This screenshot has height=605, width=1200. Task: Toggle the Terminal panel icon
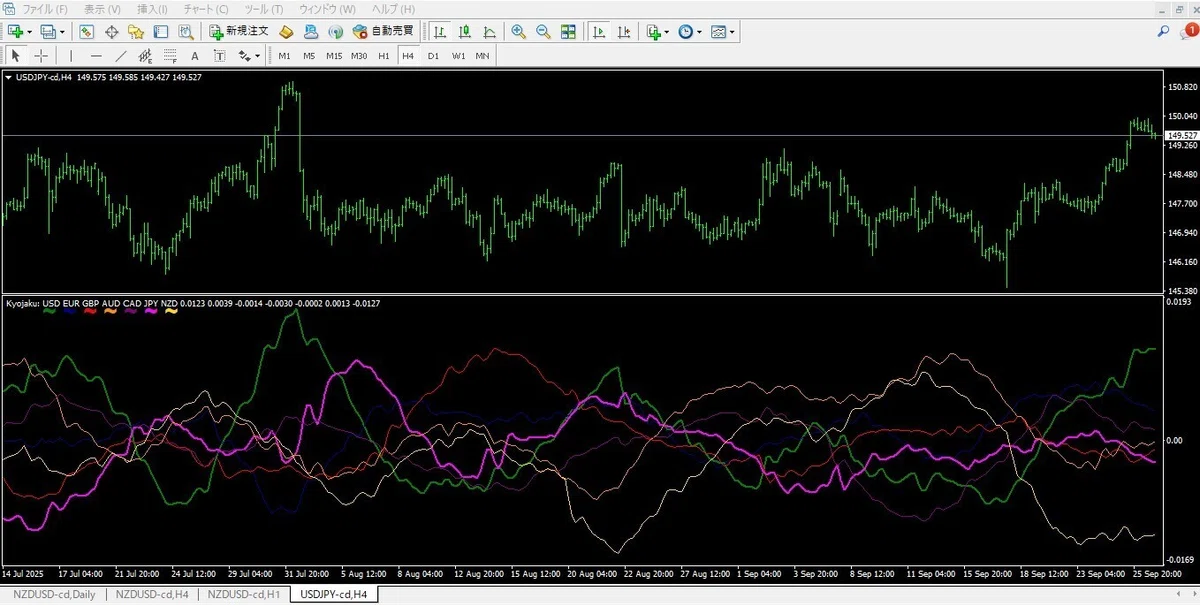tap(161, 32)
